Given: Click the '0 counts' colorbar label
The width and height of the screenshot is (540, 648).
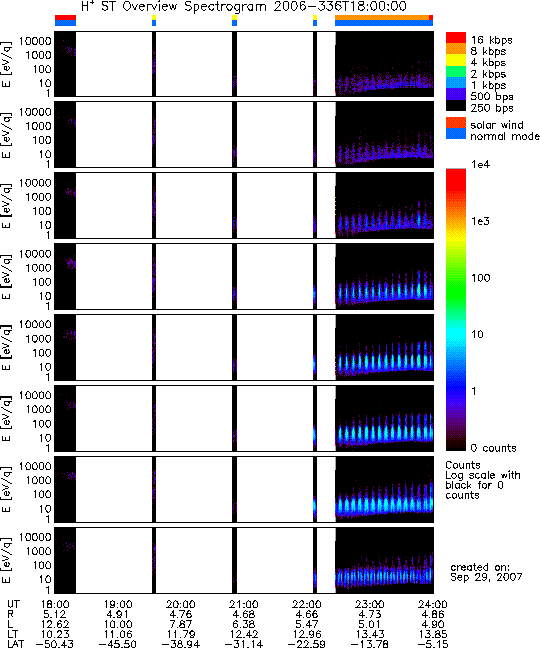Looking at the screenshot, I should (x=494, y=448).
